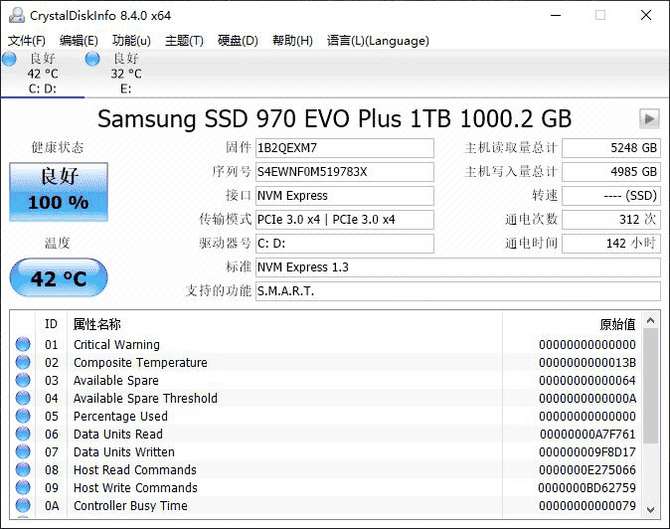The image size is (670, 529).
Task: Open the 功能(u) menu
Action: click(131, 41)
